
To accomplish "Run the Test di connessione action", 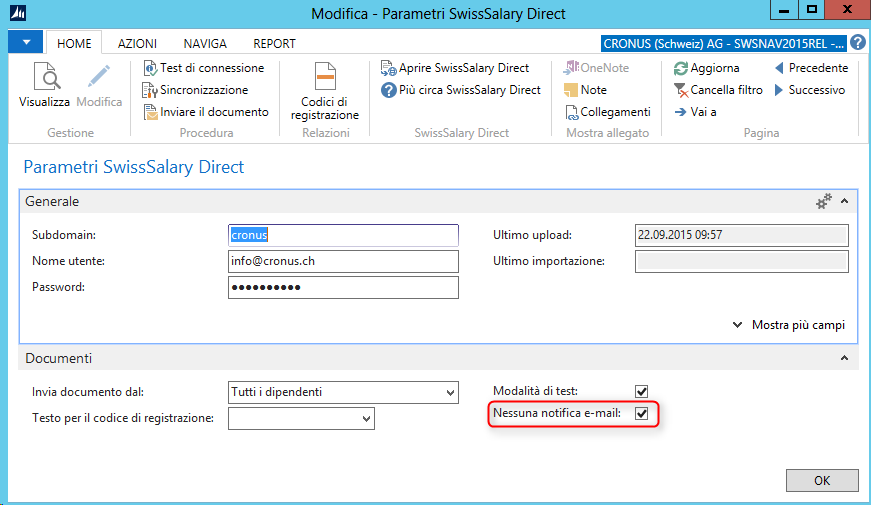I will (204, 68).
